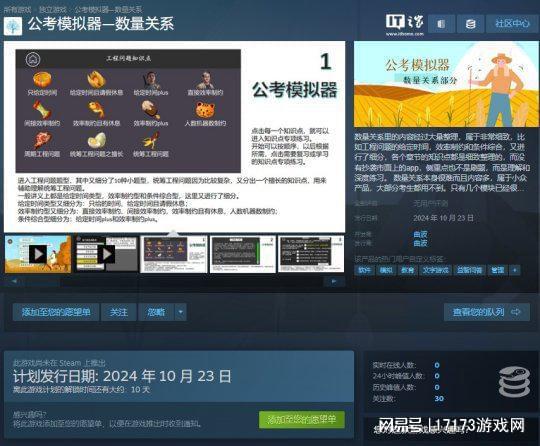Click blue 添加至您的愿望单 button
The image size is (540, 446).
pos(56,312)
